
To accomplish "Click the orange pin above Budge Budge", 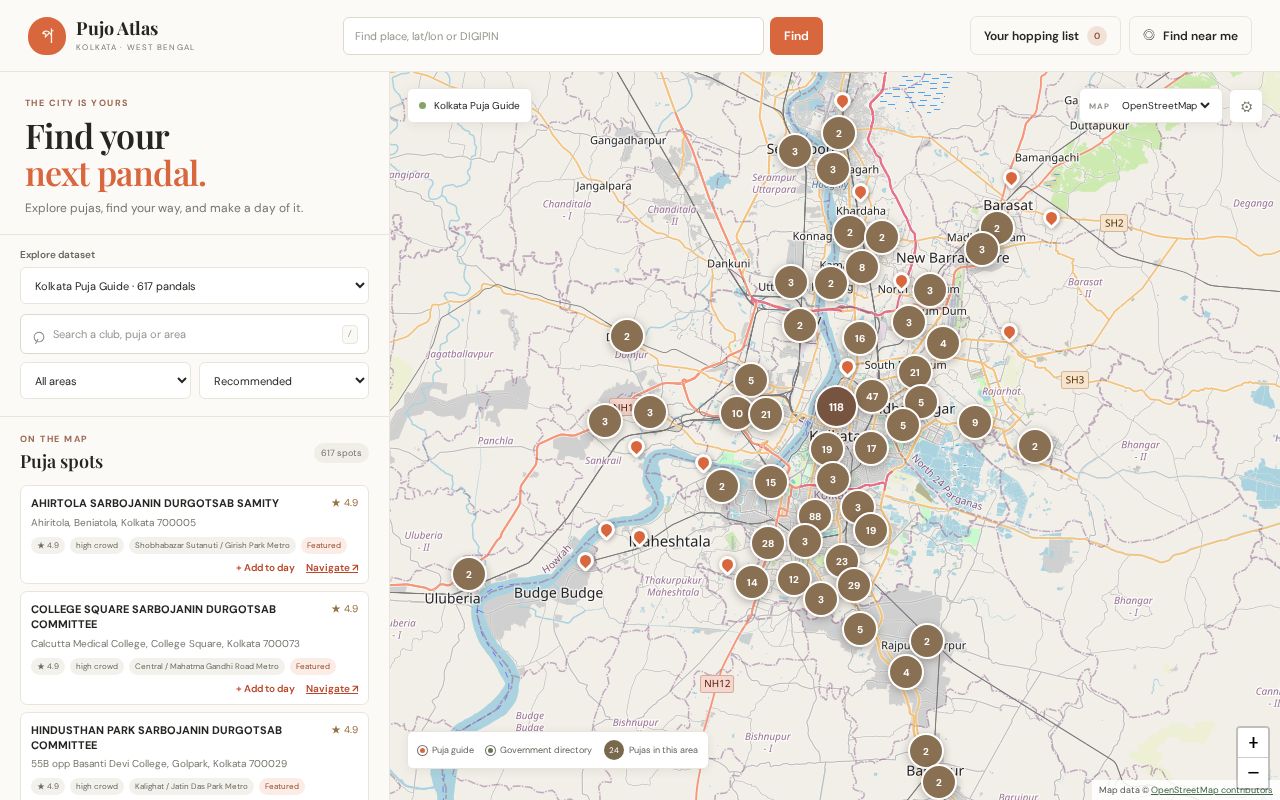I will point(586,562).
